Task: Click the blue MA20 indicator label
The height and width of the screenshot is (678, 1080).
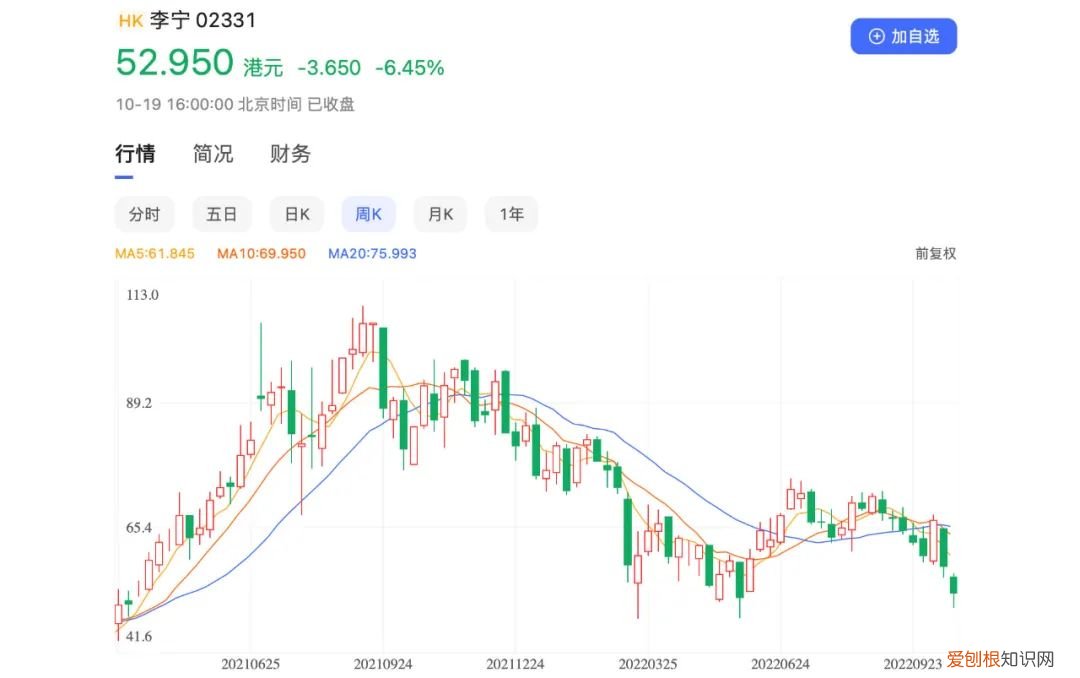Action: coord(372,254)
